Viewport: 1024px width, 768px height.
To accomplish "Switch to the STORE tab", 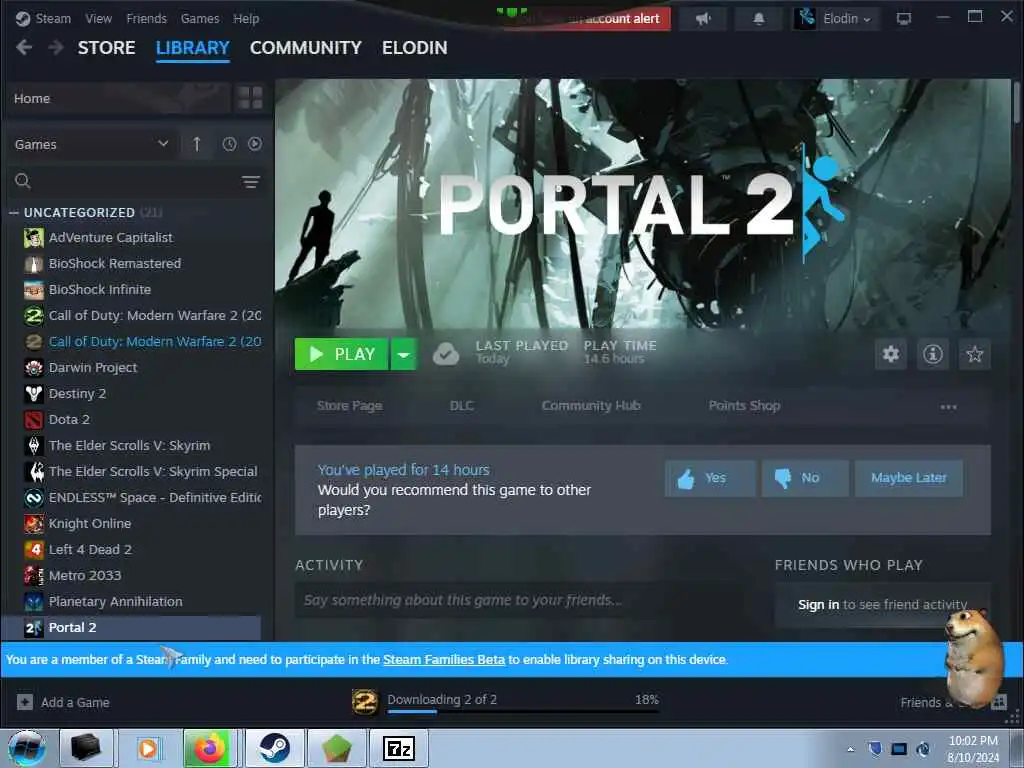I will (x=106, y=48).
